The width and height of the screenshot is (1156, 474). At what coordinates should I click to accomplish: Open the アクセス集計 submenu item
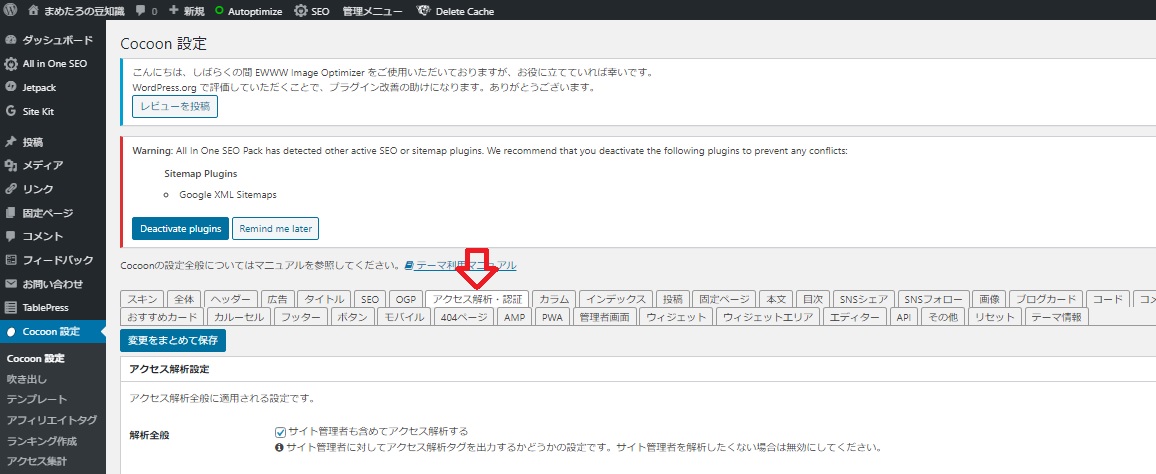[x=37, y=461]
